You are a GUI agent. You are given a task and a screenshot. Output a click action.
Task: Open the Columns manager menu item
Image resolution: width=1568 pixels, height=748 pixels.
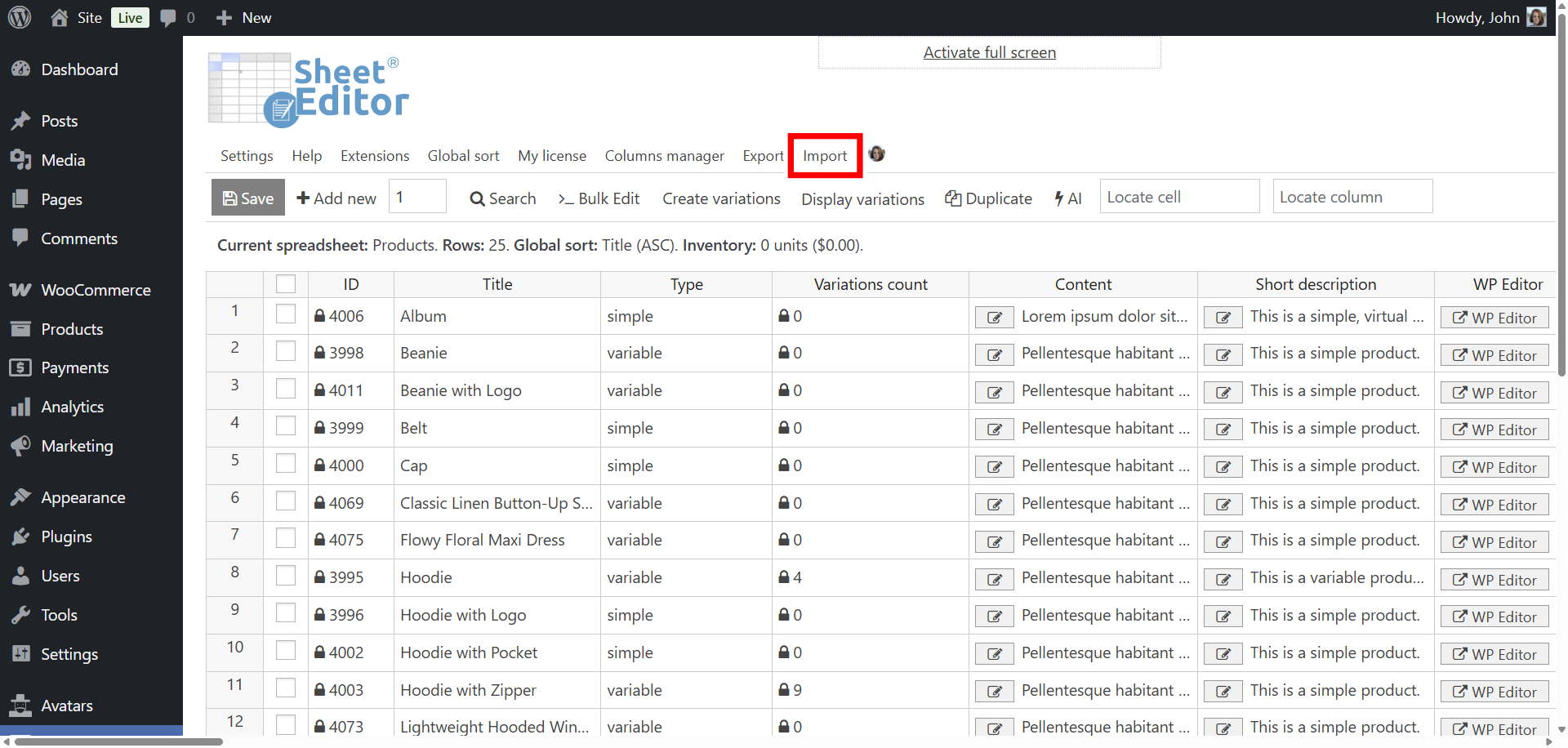point(664,156)
